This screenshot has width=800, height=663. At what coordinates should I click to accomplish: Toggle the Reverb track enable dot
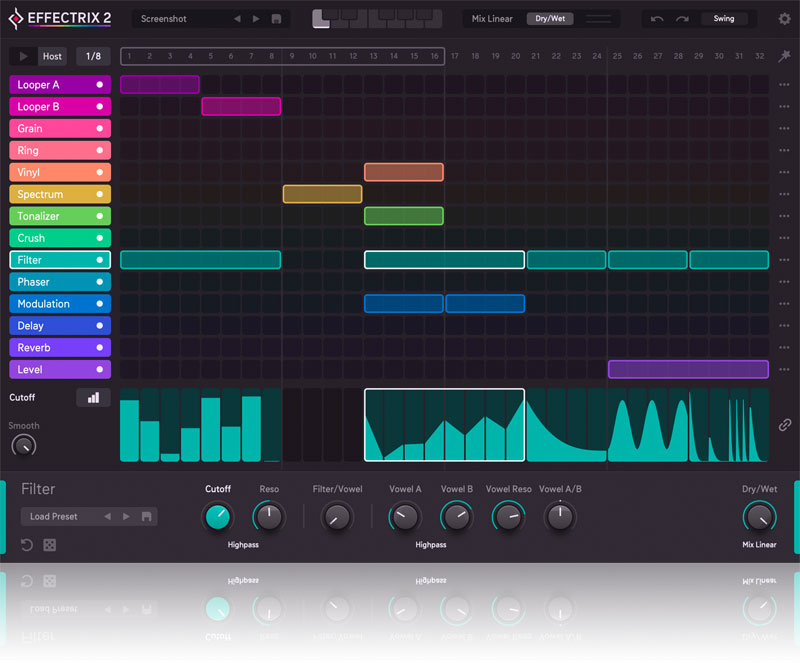click(x=99, y=348)
